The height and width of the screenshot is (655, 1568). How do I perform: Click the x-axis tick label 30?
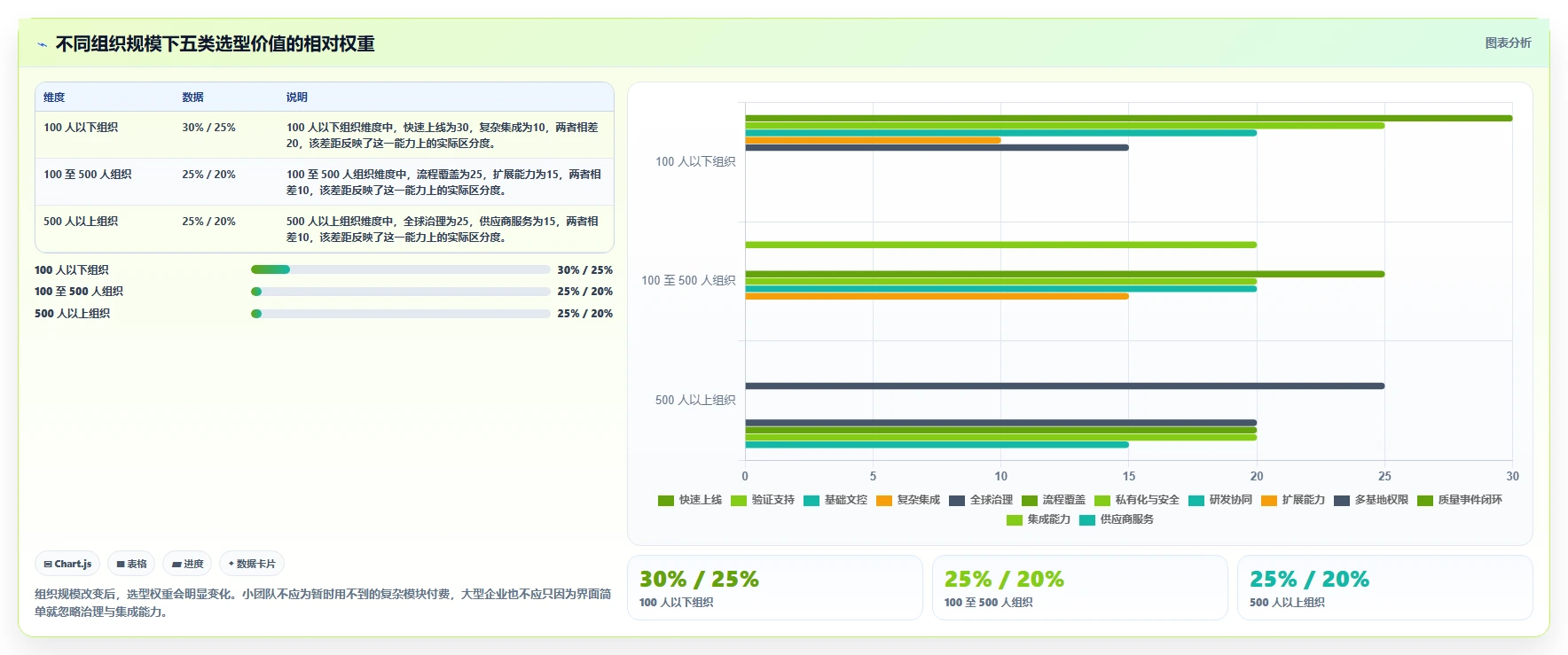tap(1512, 476)
